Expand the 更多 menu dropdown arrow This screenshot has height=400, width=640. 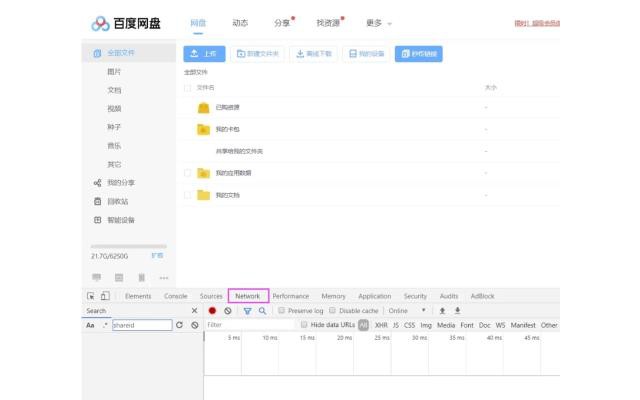(389, 24)
